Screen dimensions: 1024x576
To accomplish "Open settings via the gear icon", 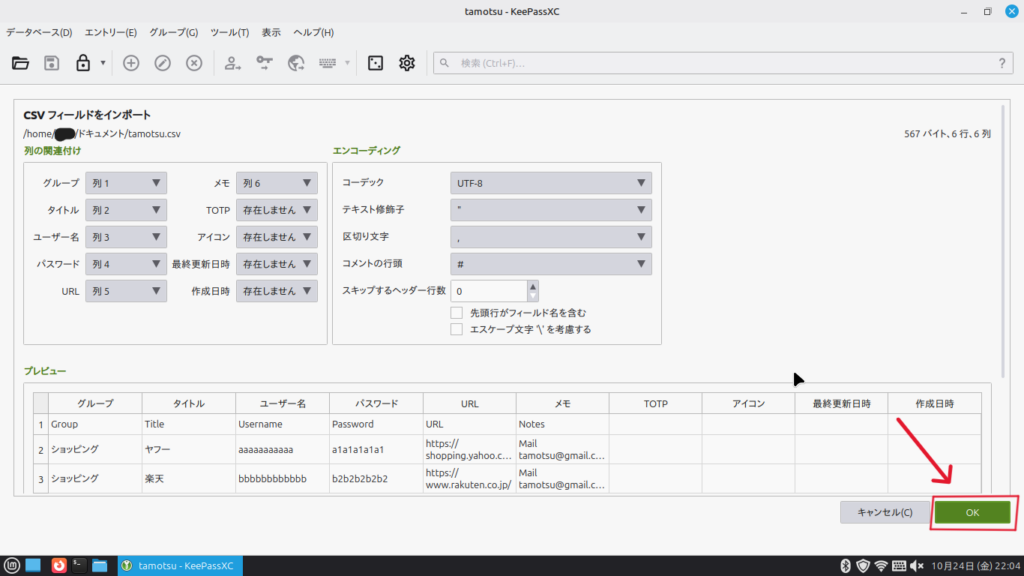I will 407,63.
